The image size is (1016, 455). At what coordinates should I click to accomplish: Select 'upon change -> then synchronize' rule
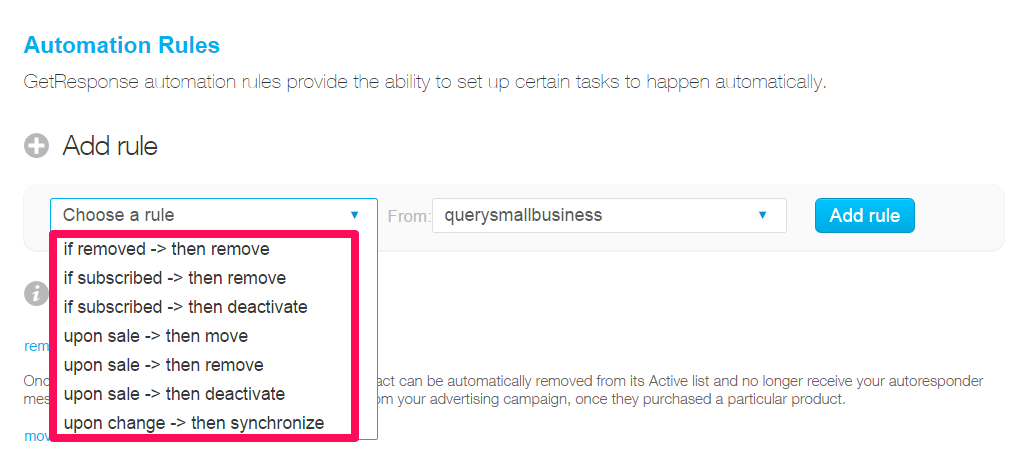point(193,423)
